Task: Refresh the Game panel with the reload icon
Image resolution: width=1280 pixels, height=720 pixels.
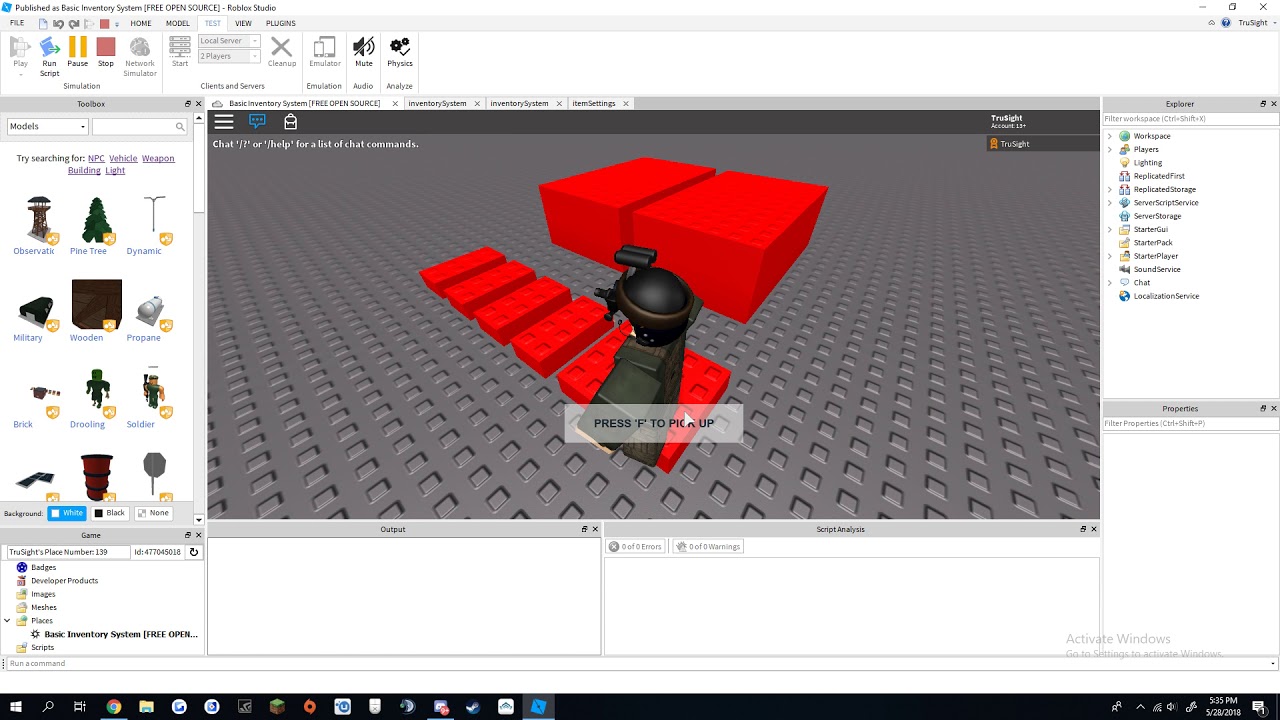Action: point(194,552)
